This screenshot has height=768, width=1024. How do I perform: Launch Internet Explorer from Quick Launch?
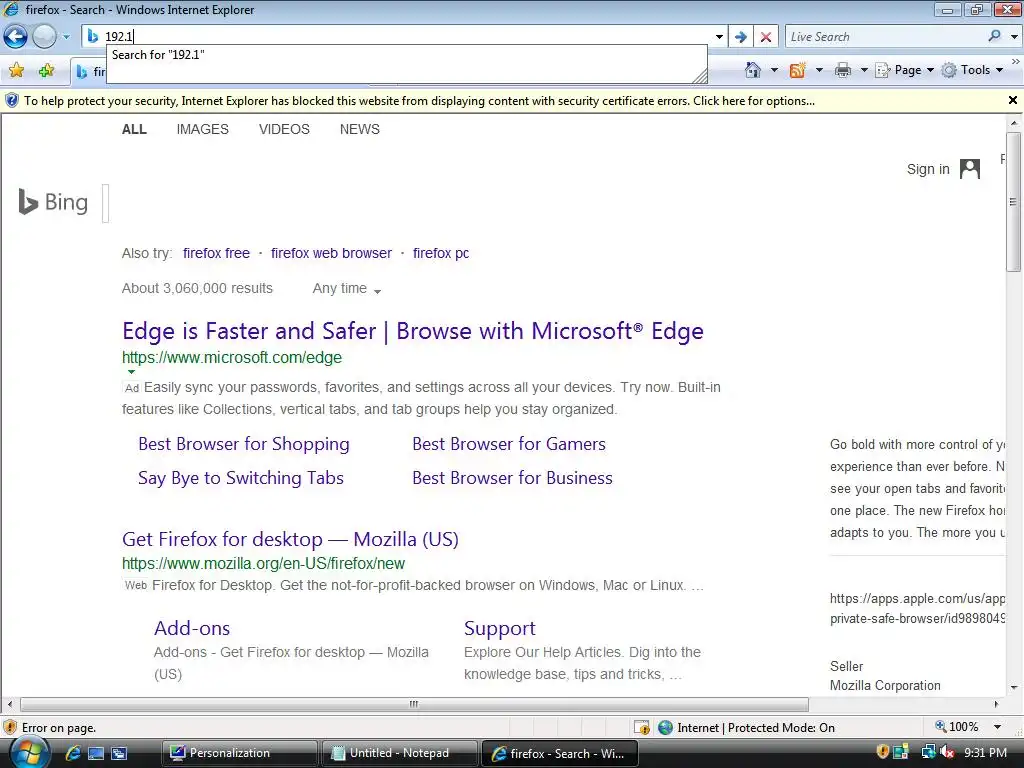click(72, 753)
